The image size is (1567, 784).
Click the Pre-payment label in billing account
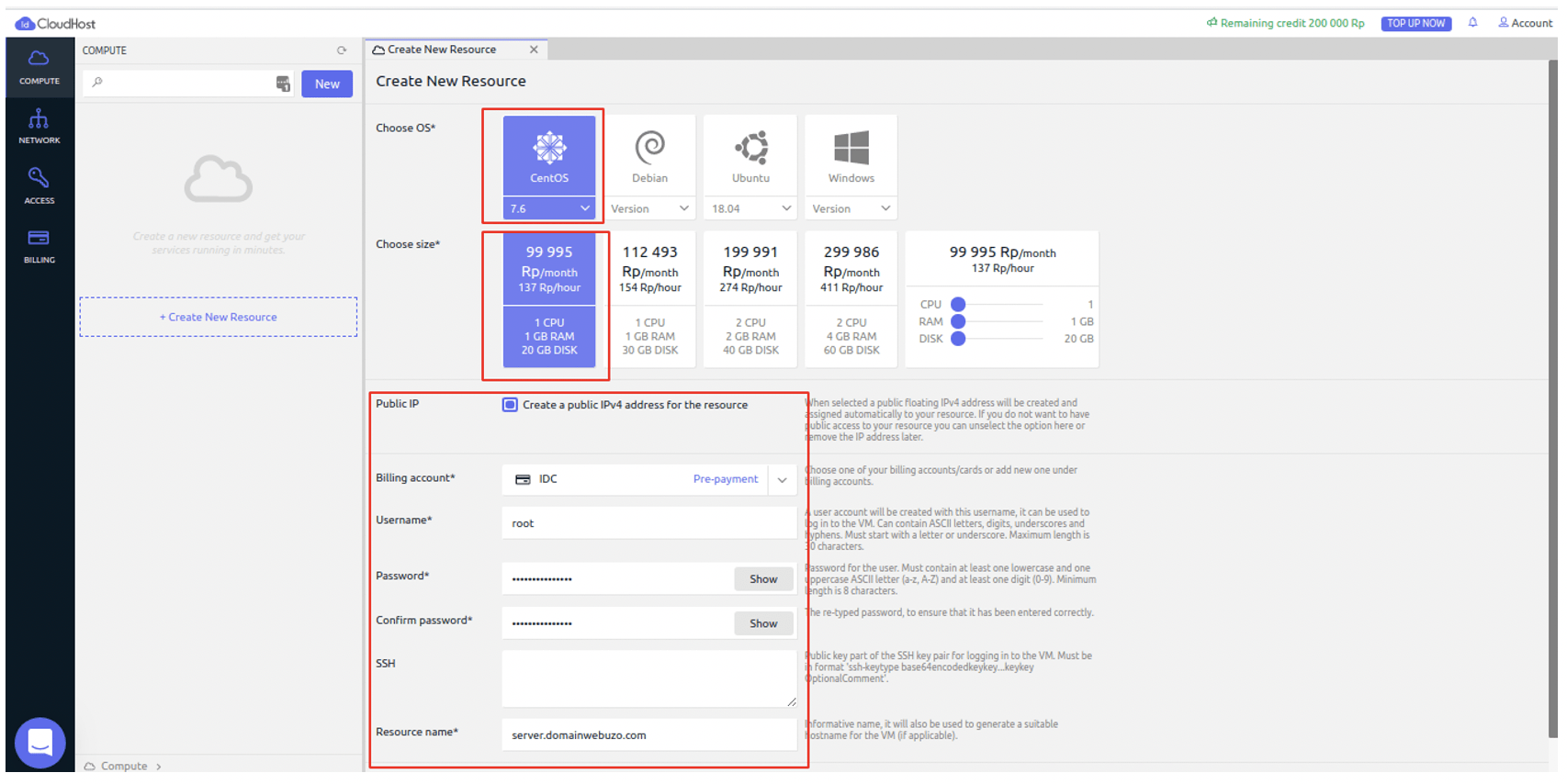click(x=725, y=479)
